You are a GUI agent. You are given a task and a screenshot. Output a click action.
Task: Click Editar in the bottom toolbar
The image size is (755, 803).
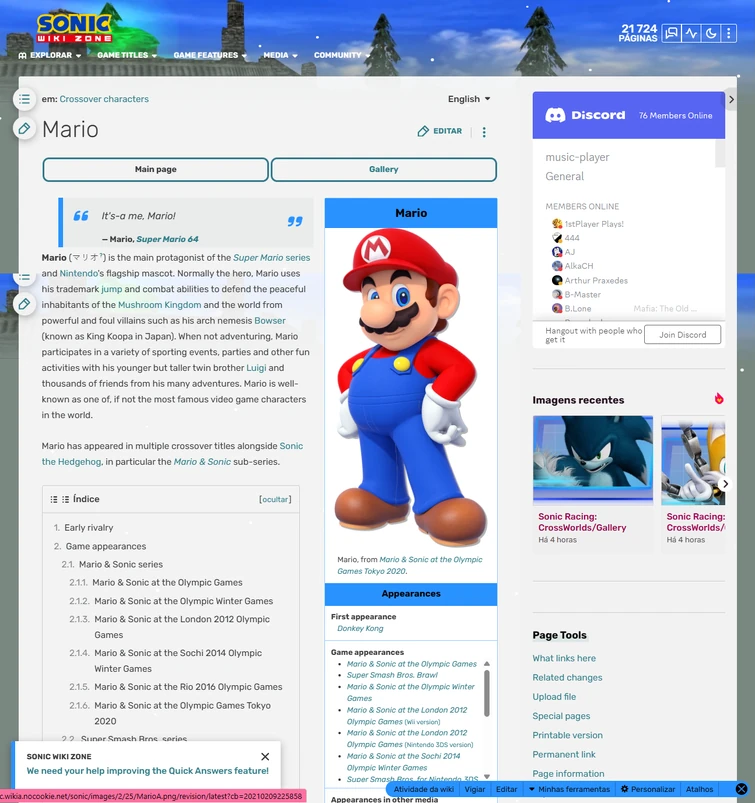click(x=507, y=789)
